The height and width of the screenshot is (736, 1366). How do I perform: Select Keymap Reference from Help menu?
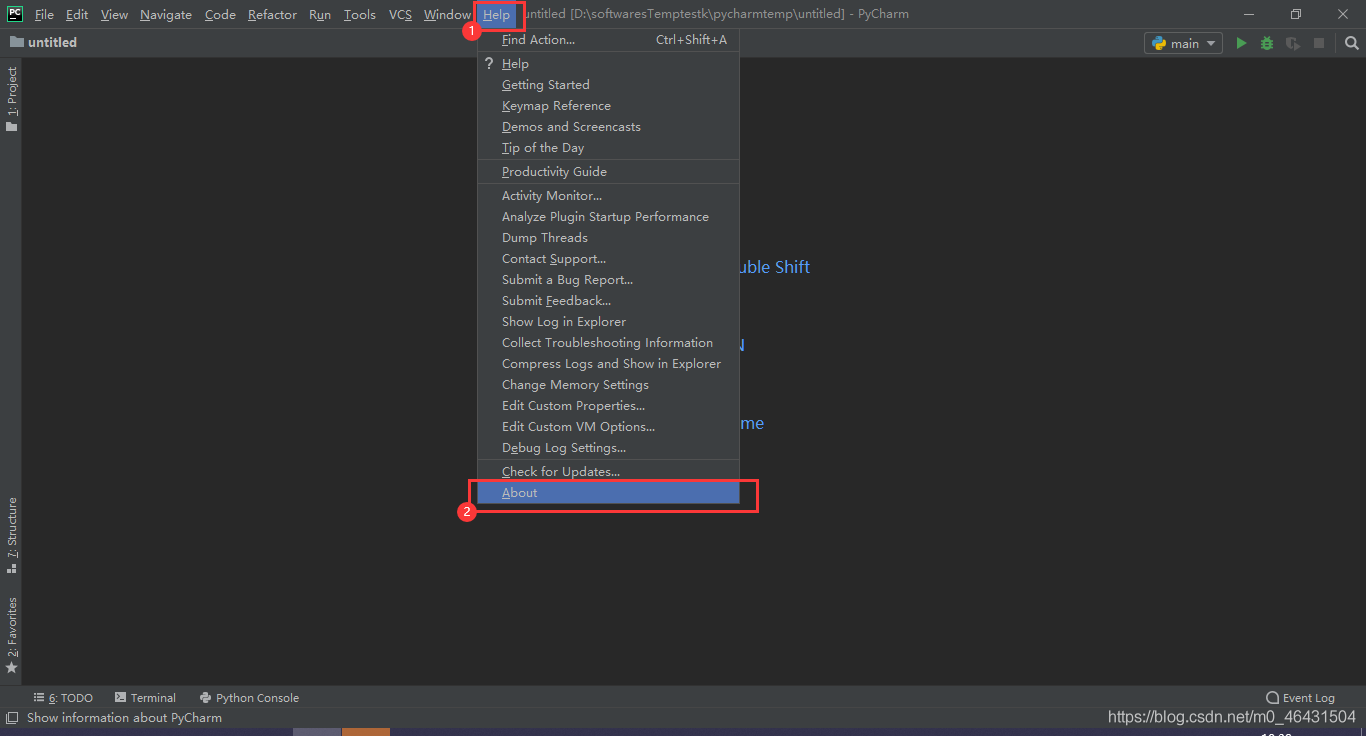[556, 106]
